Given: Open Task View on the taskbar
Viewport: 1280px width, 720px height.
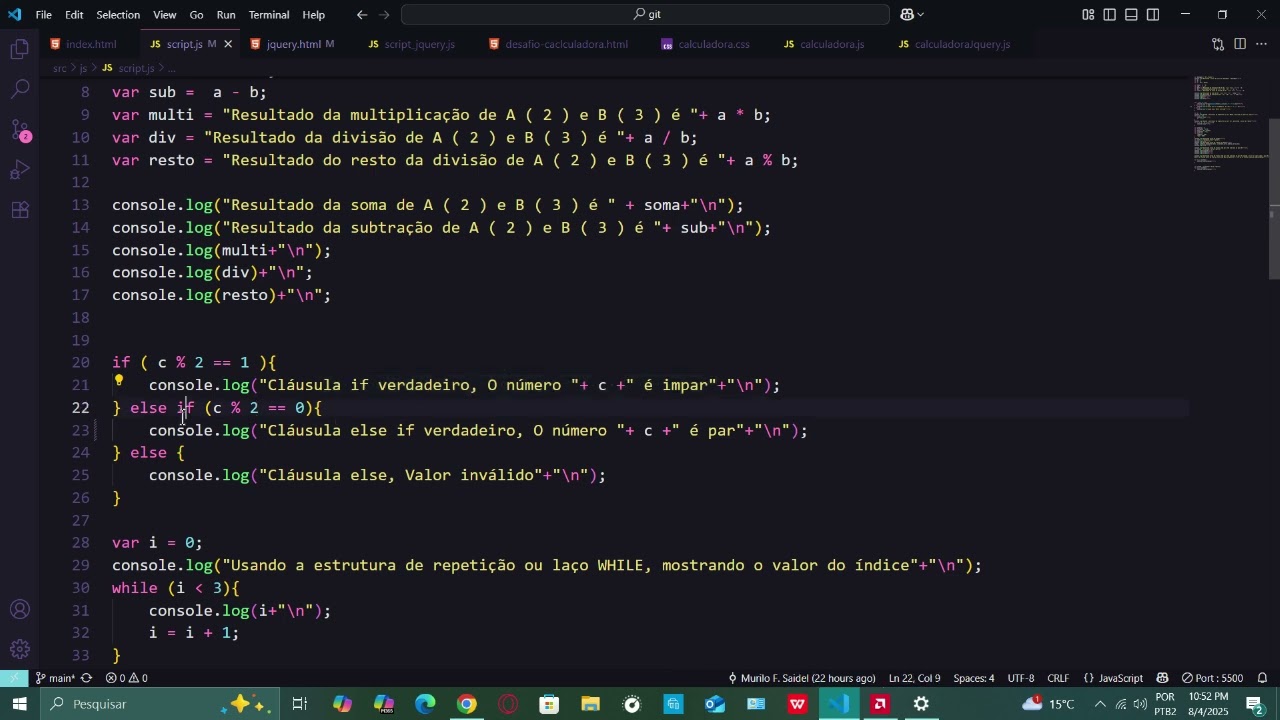Looking at the screenshot, I should (x=299, y=704).
